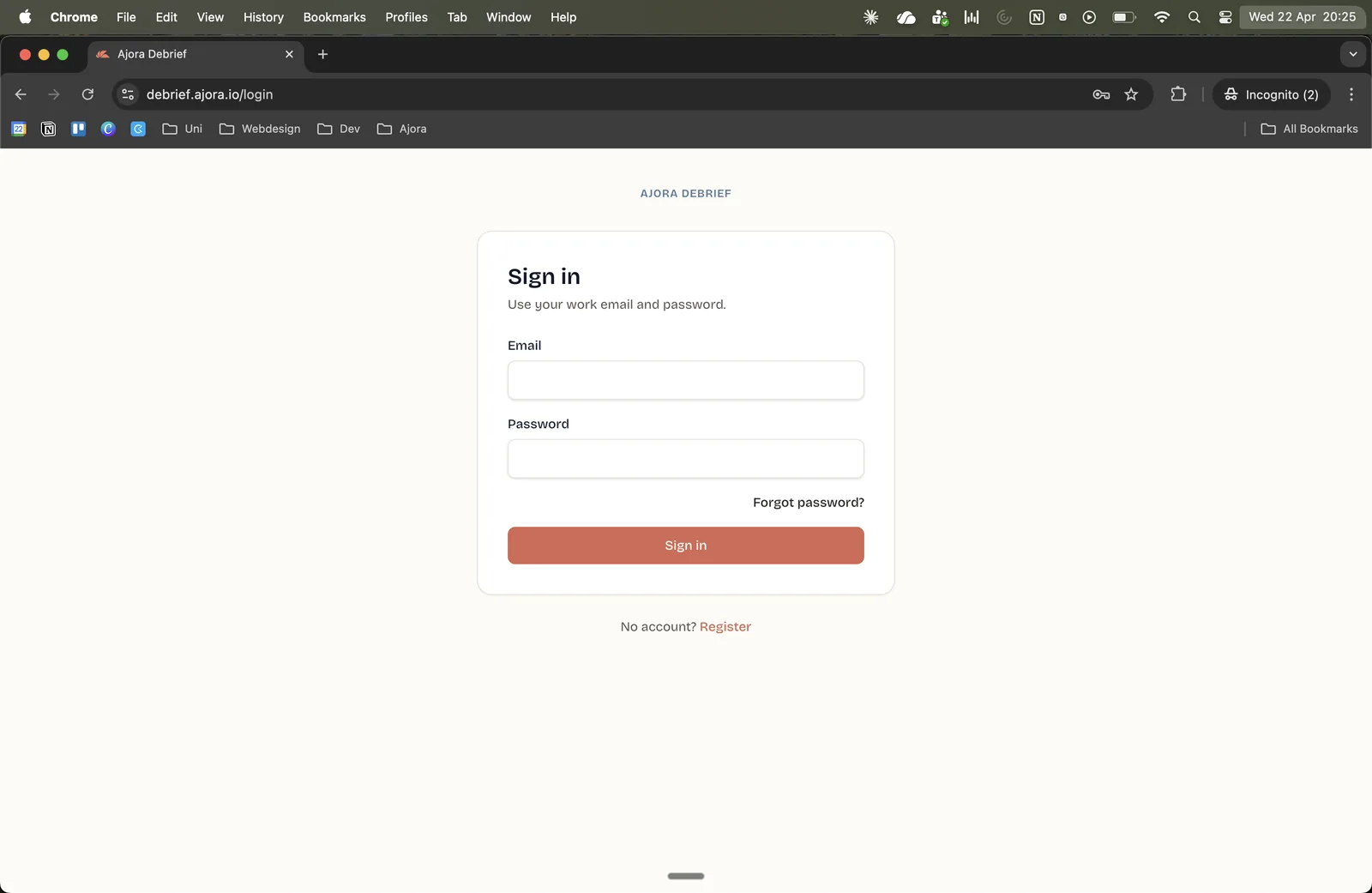The image size is (1372, 893).
Task: Open a new tab with plus button
Action: [x=322, y=54]
